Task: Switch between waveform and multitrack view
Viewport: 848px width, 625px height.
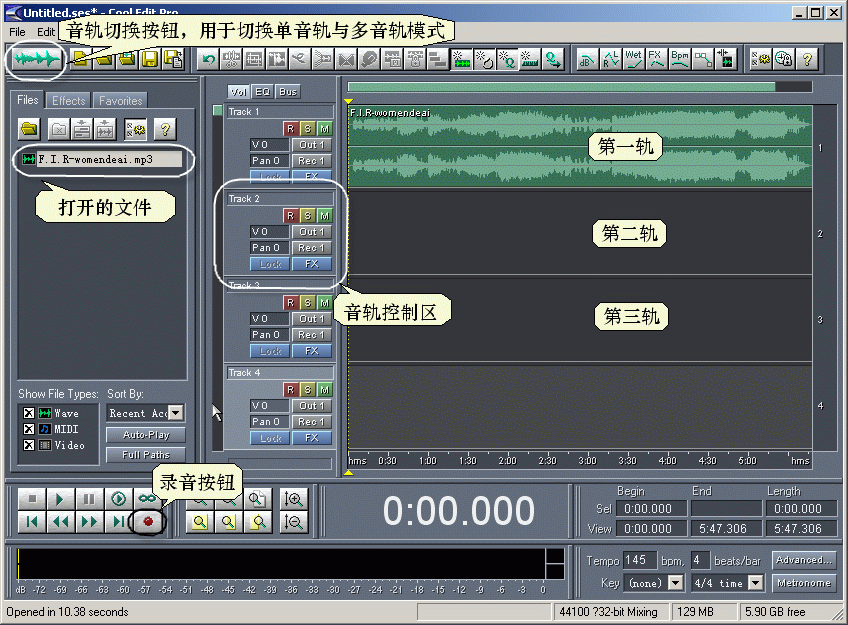Action: tap(36, 58)
